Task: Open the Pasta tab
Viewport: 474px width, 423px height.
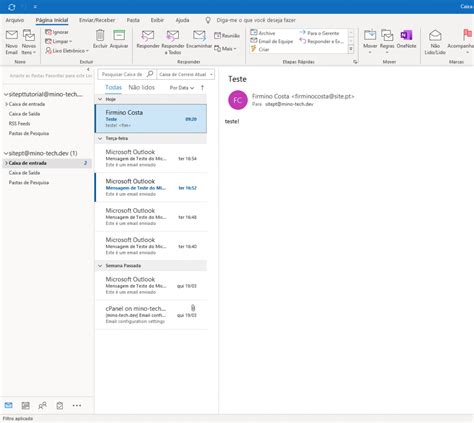Action: (133, 20)
